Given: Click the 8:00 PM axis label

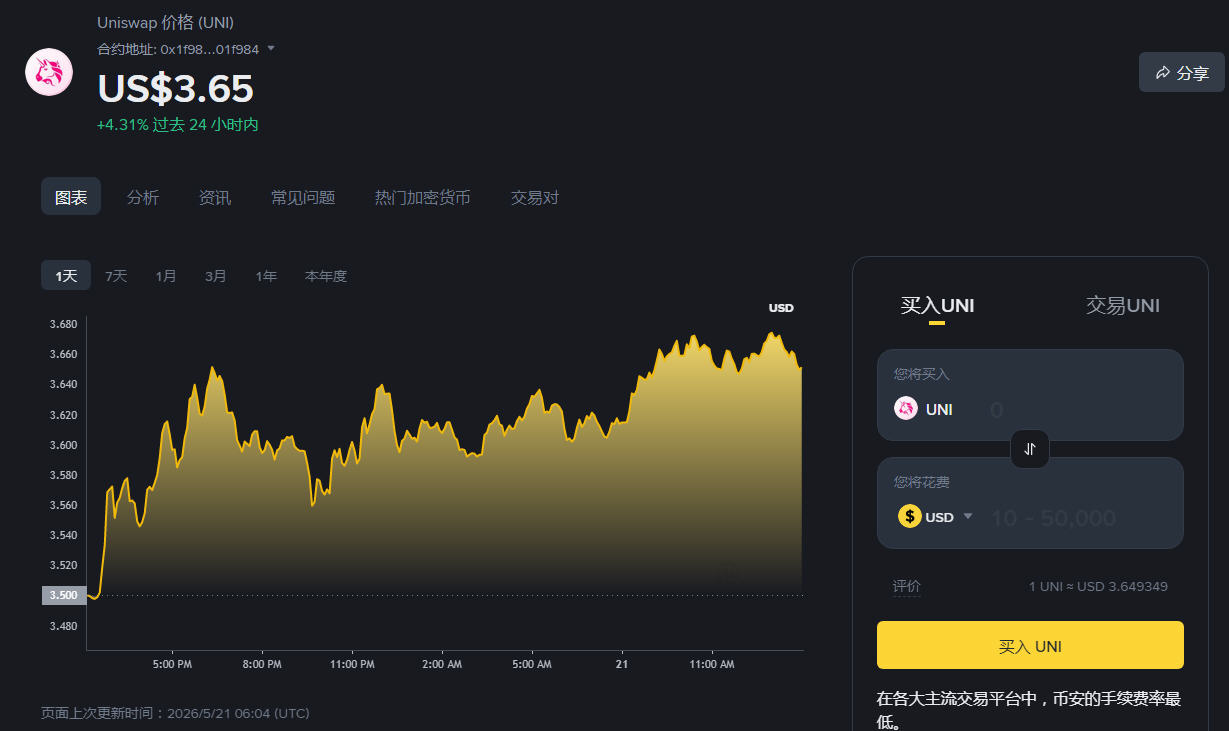Looking at the screenshot, I should coord(262,664).
